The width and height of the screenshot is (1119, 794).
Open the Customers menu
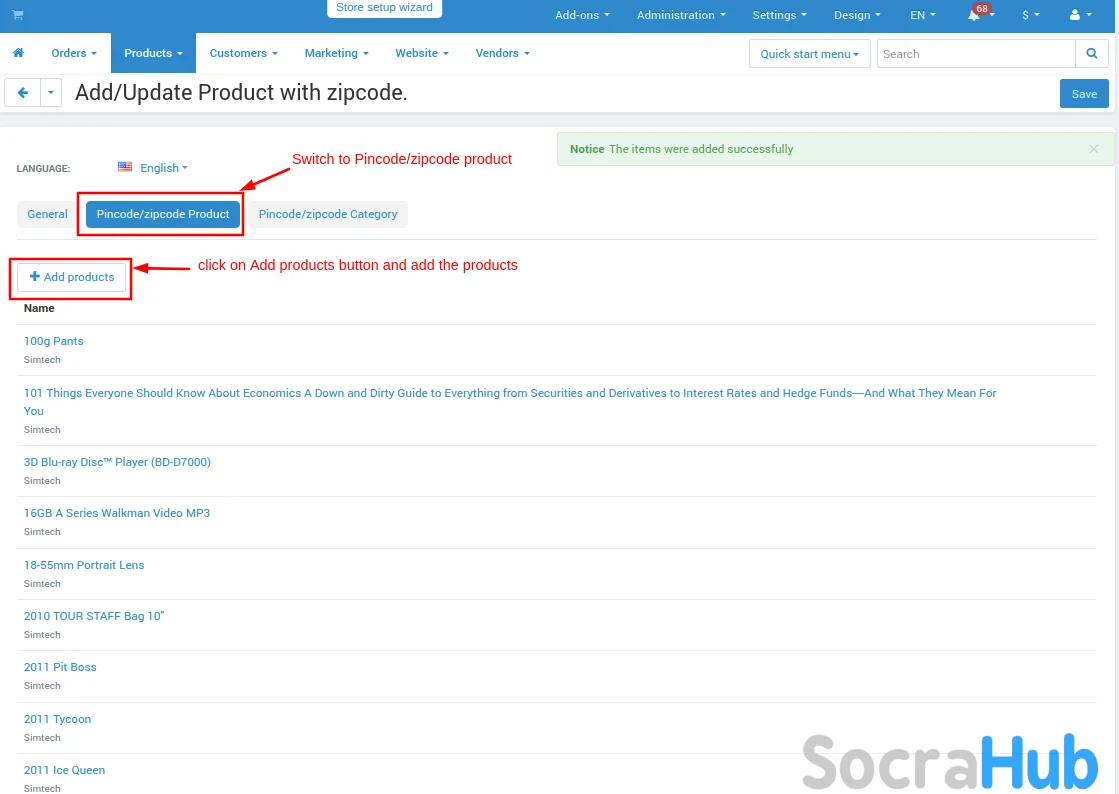[x=243, y=53]
